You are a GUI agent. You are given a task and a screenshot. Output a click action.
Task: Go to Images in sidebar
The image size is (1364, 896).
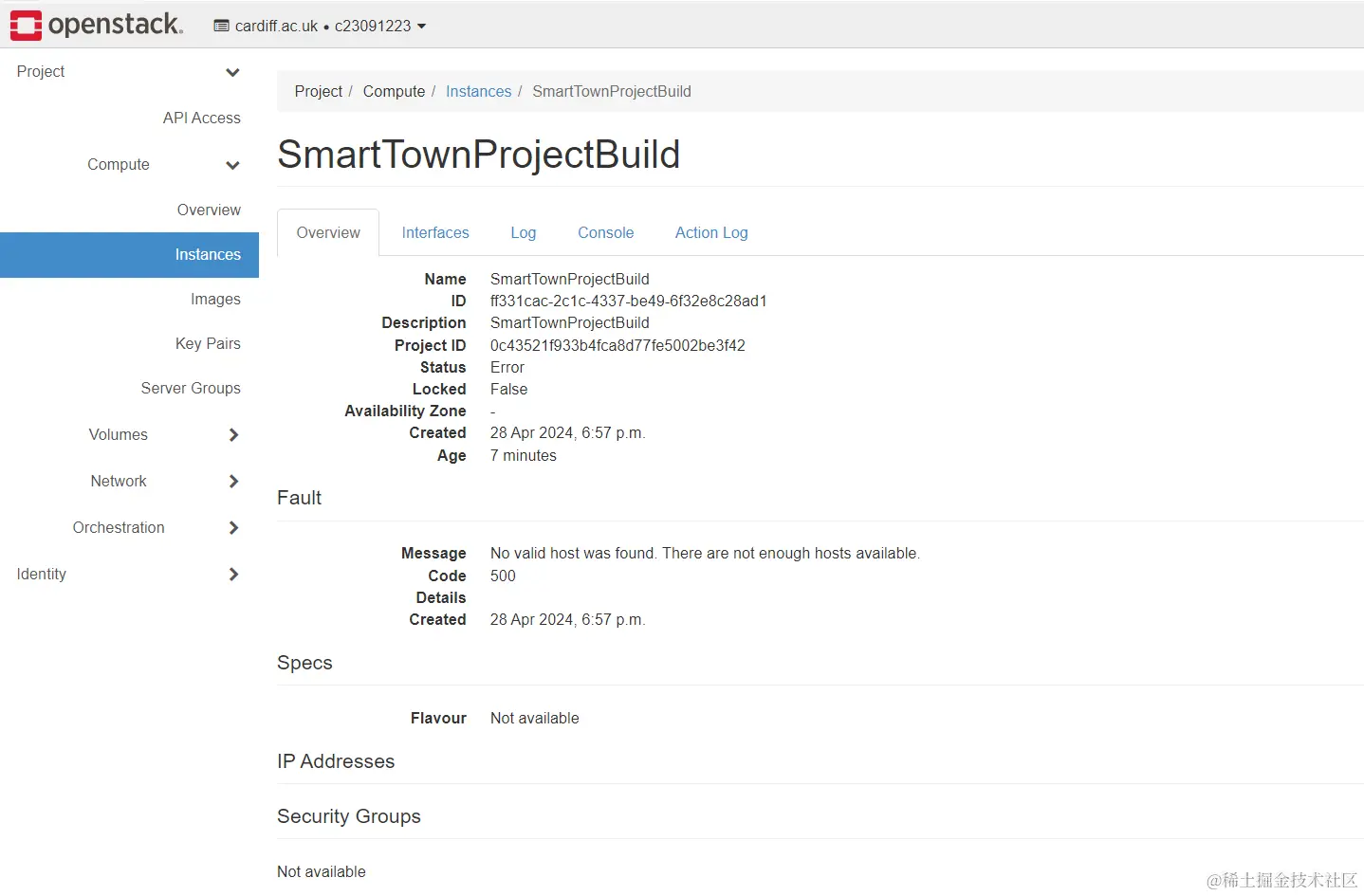coord(215,299)
